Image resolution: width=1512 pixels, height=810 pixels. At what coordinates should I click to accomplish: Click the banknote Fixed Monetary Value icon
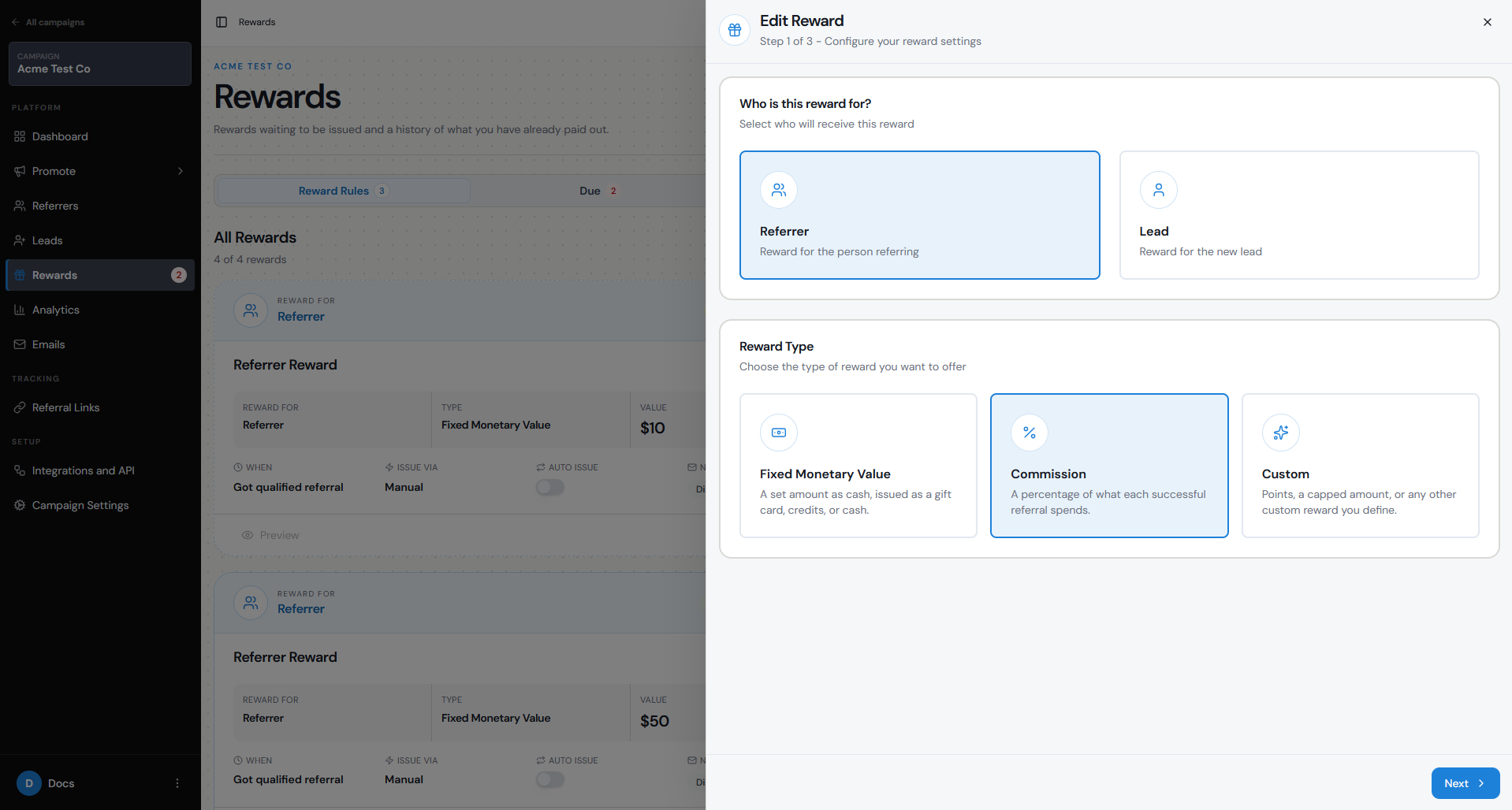[779, 433]
